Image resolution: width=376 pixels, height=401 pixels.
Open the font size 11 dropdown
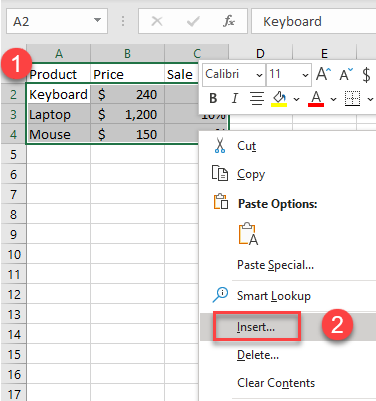[x=289, y=75]
